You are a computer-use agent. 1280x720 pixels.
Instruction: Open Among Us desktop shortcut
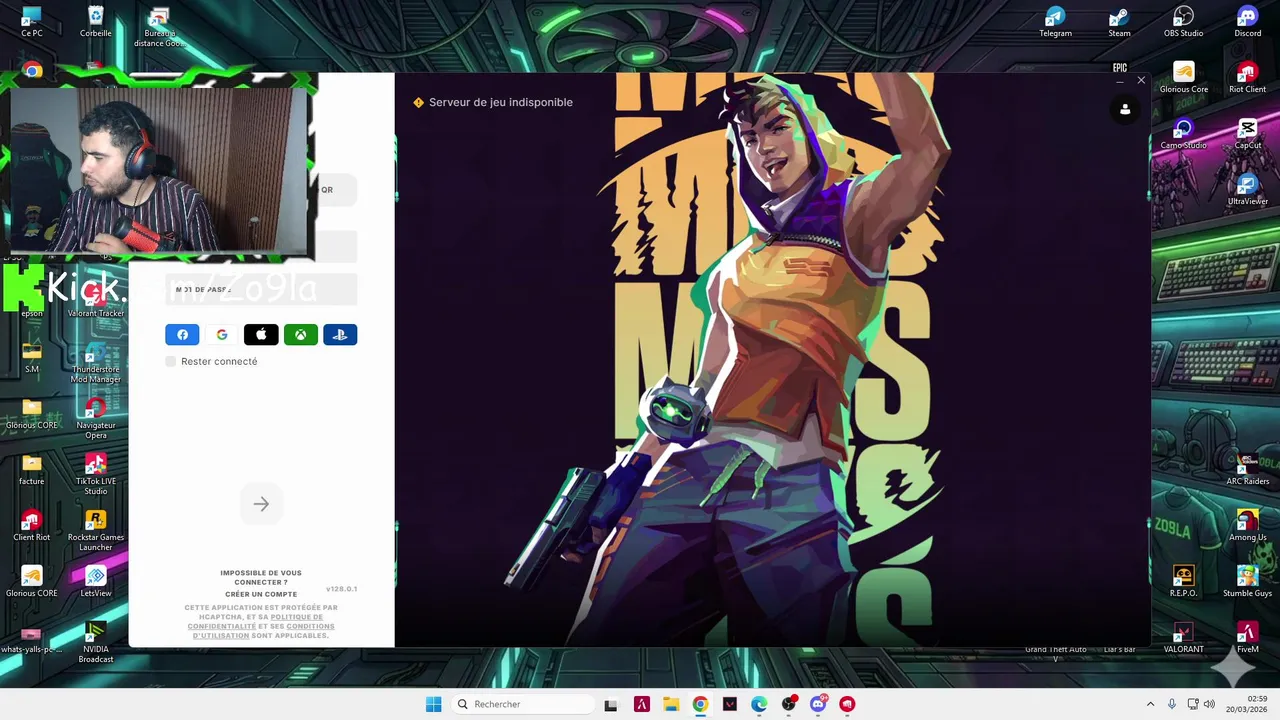(x=1247, y=526)
